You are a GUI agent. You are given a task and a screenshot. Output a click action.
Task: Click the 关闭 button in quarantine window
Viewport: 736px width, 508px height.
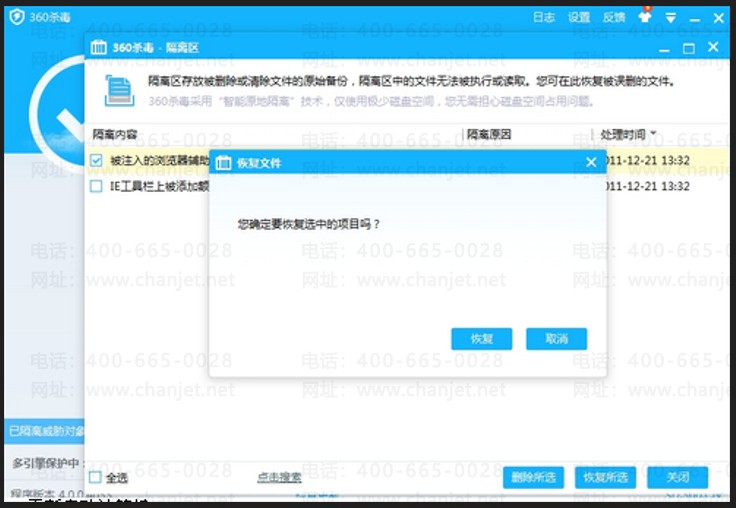pos(677,478)
